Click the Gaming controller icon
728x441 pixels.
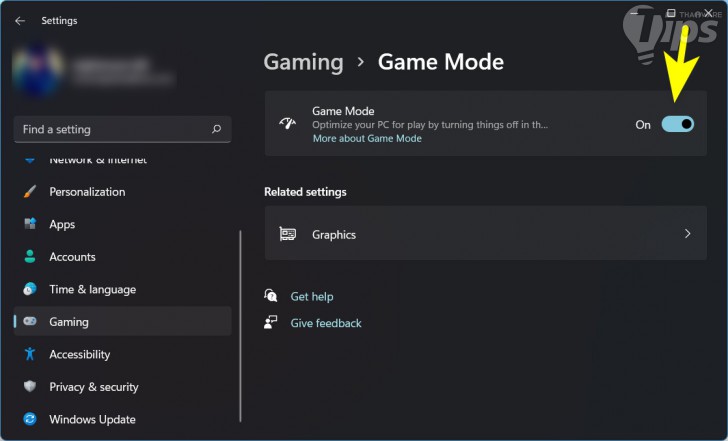[x=30, y=321]
